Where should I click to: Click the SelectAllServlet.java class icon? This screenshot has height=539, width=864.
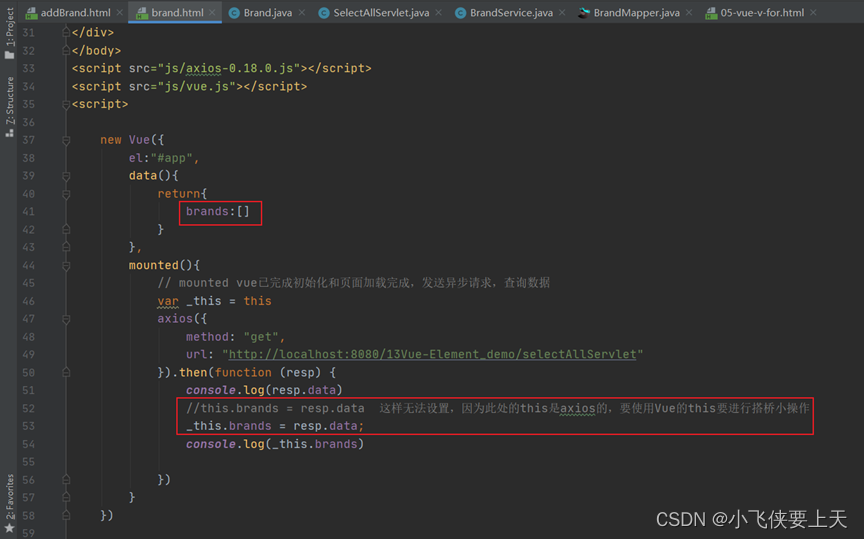(324, 13)
